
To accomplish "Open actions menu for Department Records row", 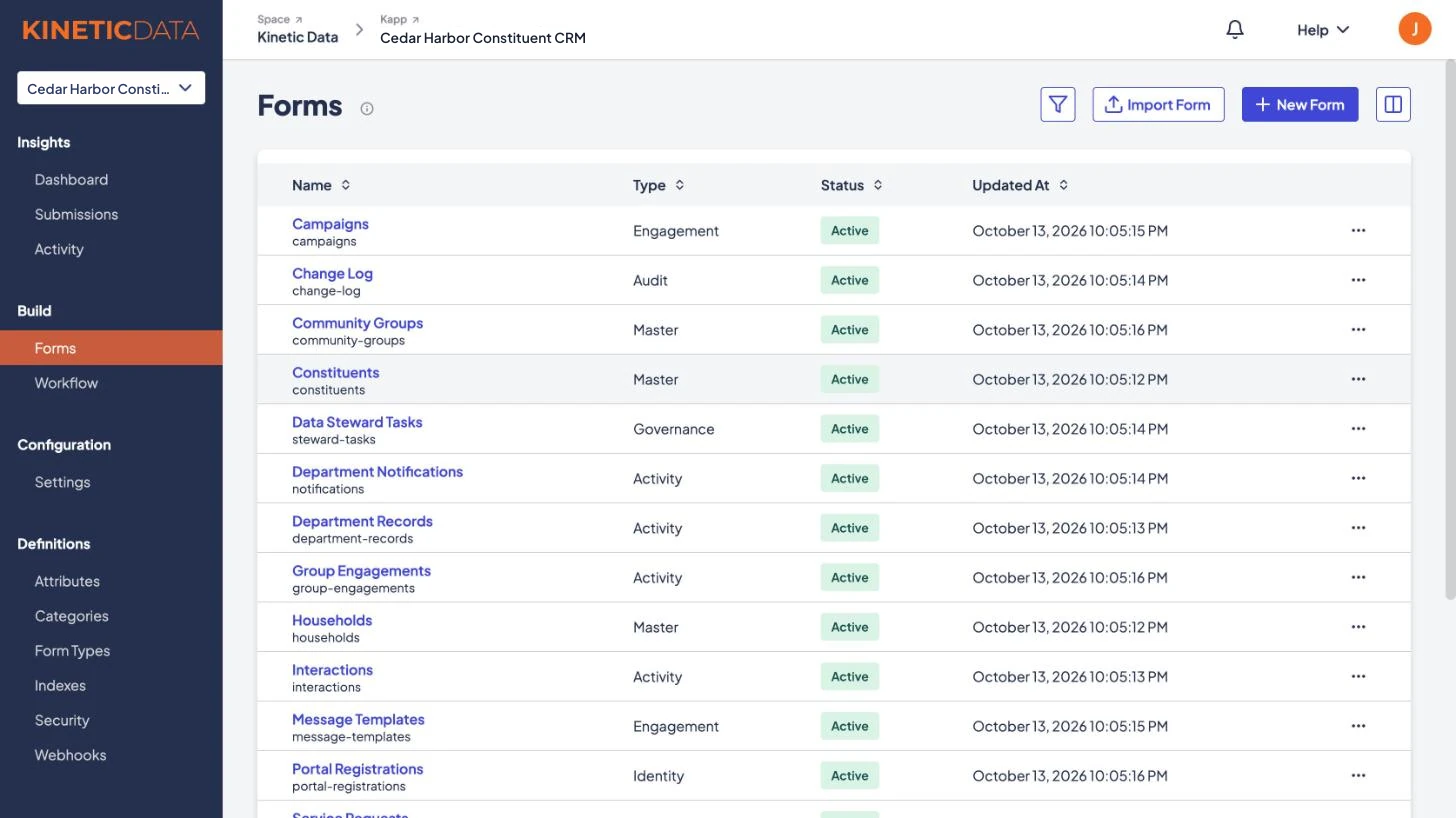I will coord(1358,528).
